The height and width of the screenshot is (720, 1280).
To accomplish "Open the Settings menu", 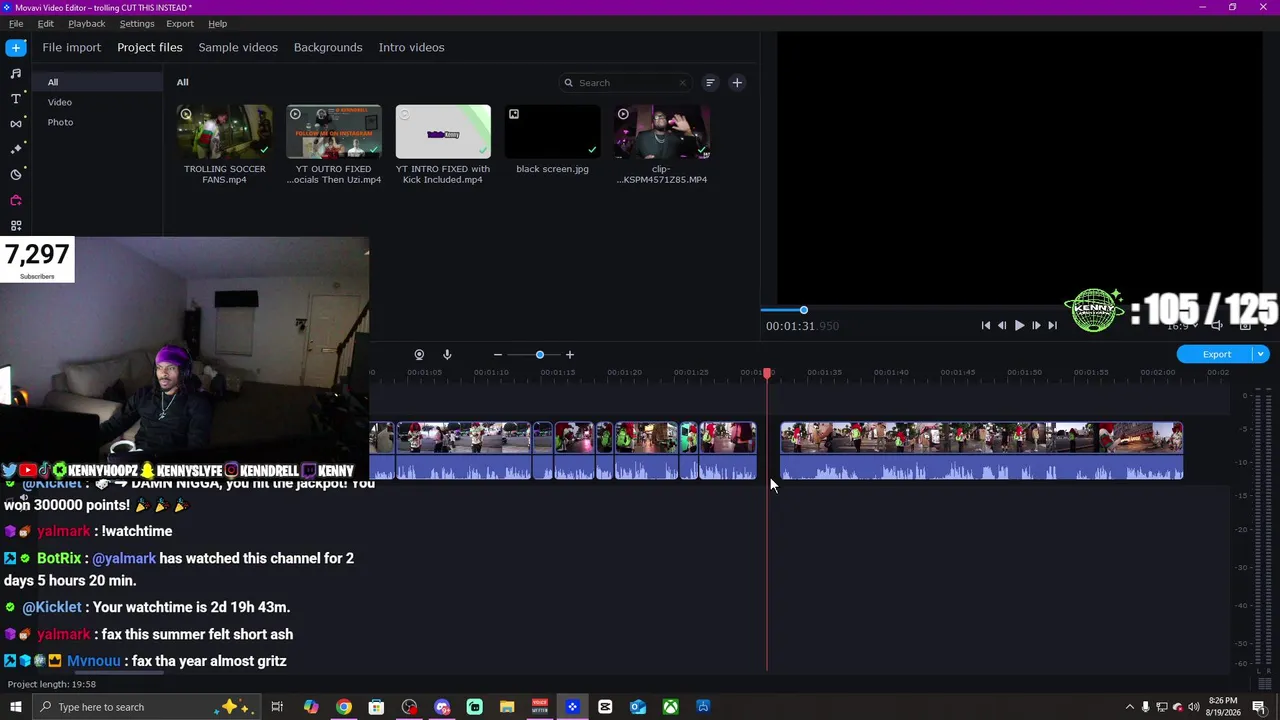I will pyautogui.click(x=137, y=23).
